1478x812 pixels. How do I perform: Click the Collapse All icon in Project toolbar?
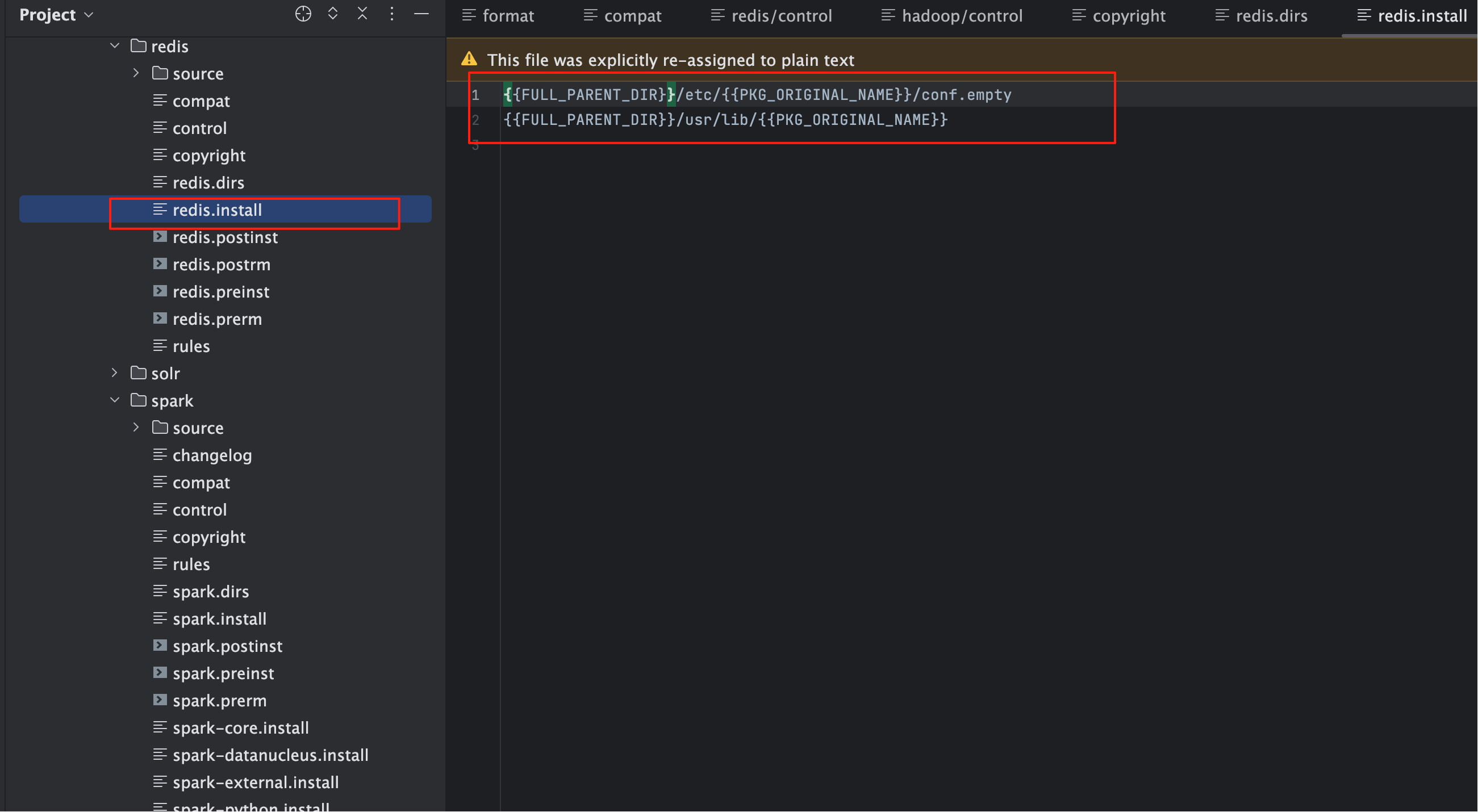point(362,14)
